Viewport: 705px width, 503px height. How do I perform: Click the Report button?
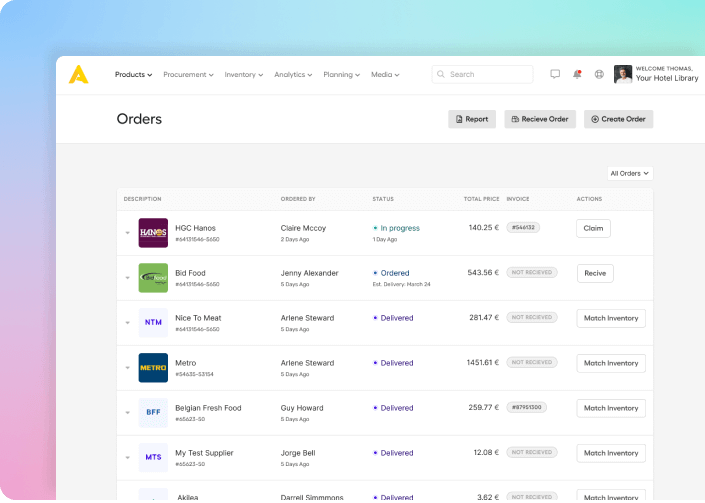472,119
